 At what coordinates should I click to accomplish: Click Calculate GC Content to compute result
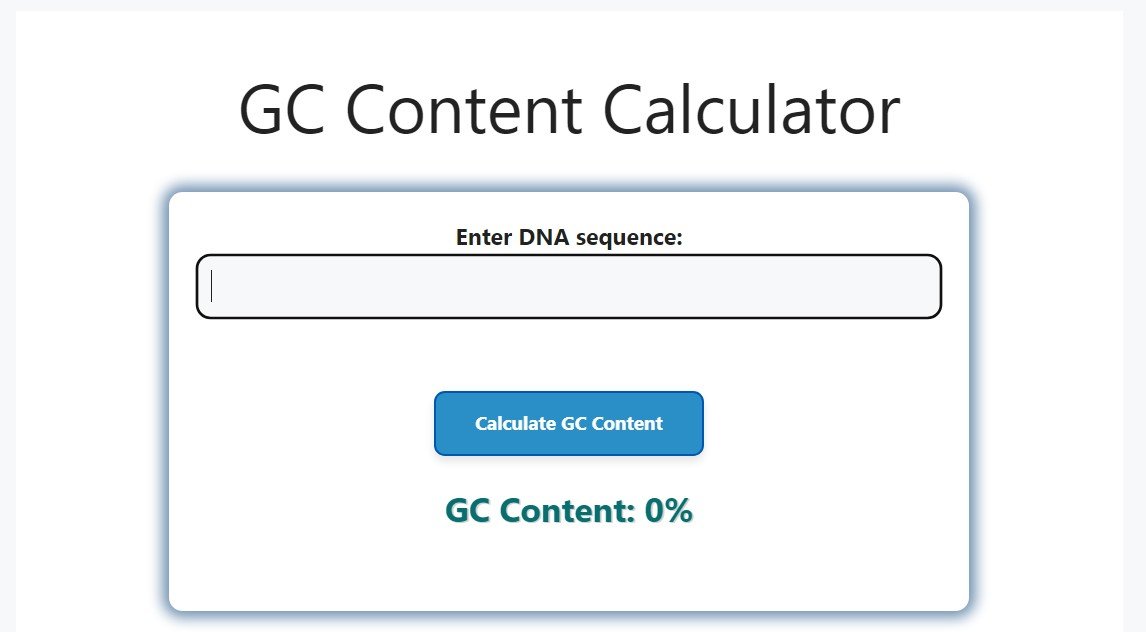[x=568, y=423]
